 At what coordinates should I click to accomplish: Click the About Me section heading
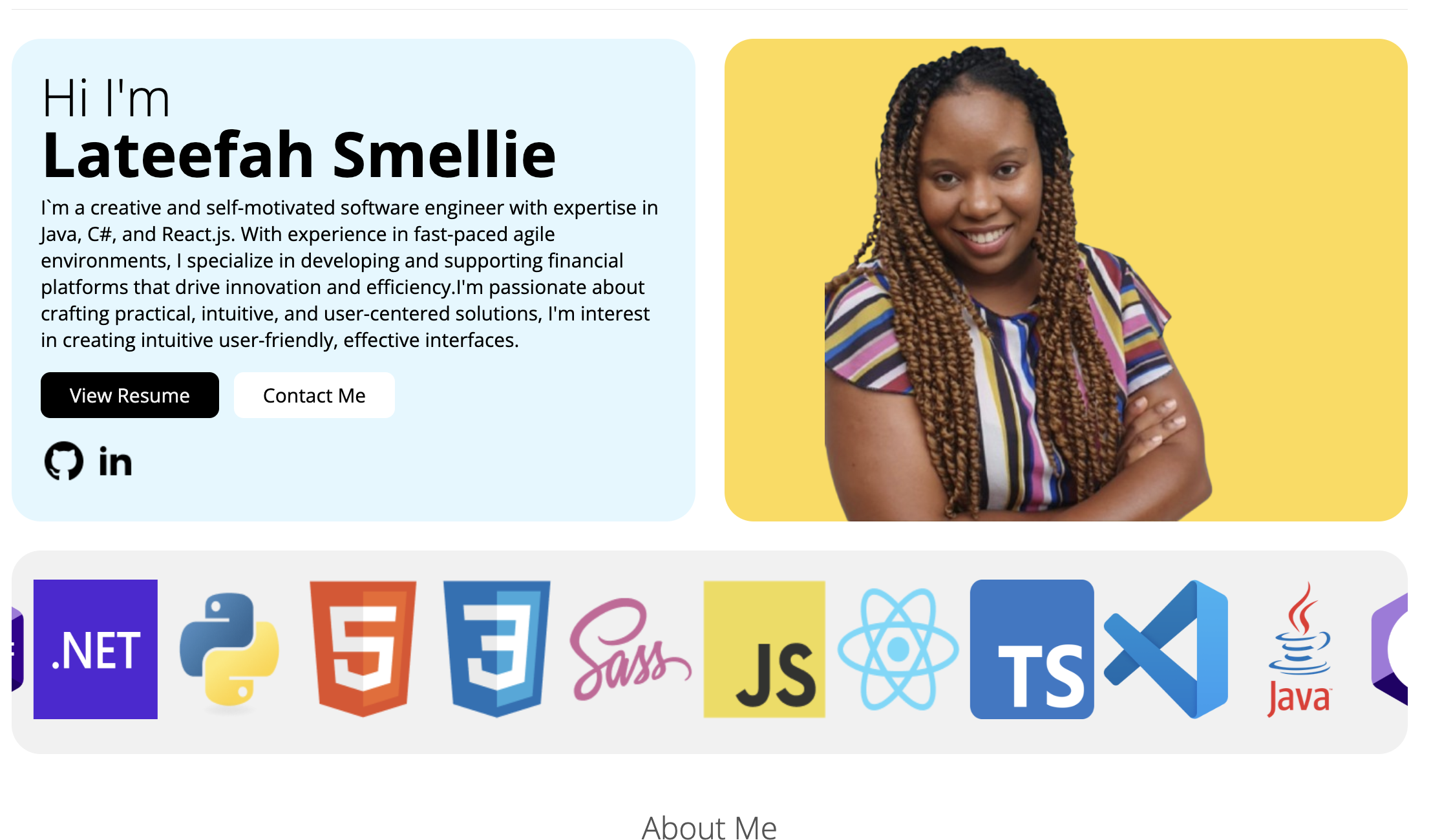point(709,828)
